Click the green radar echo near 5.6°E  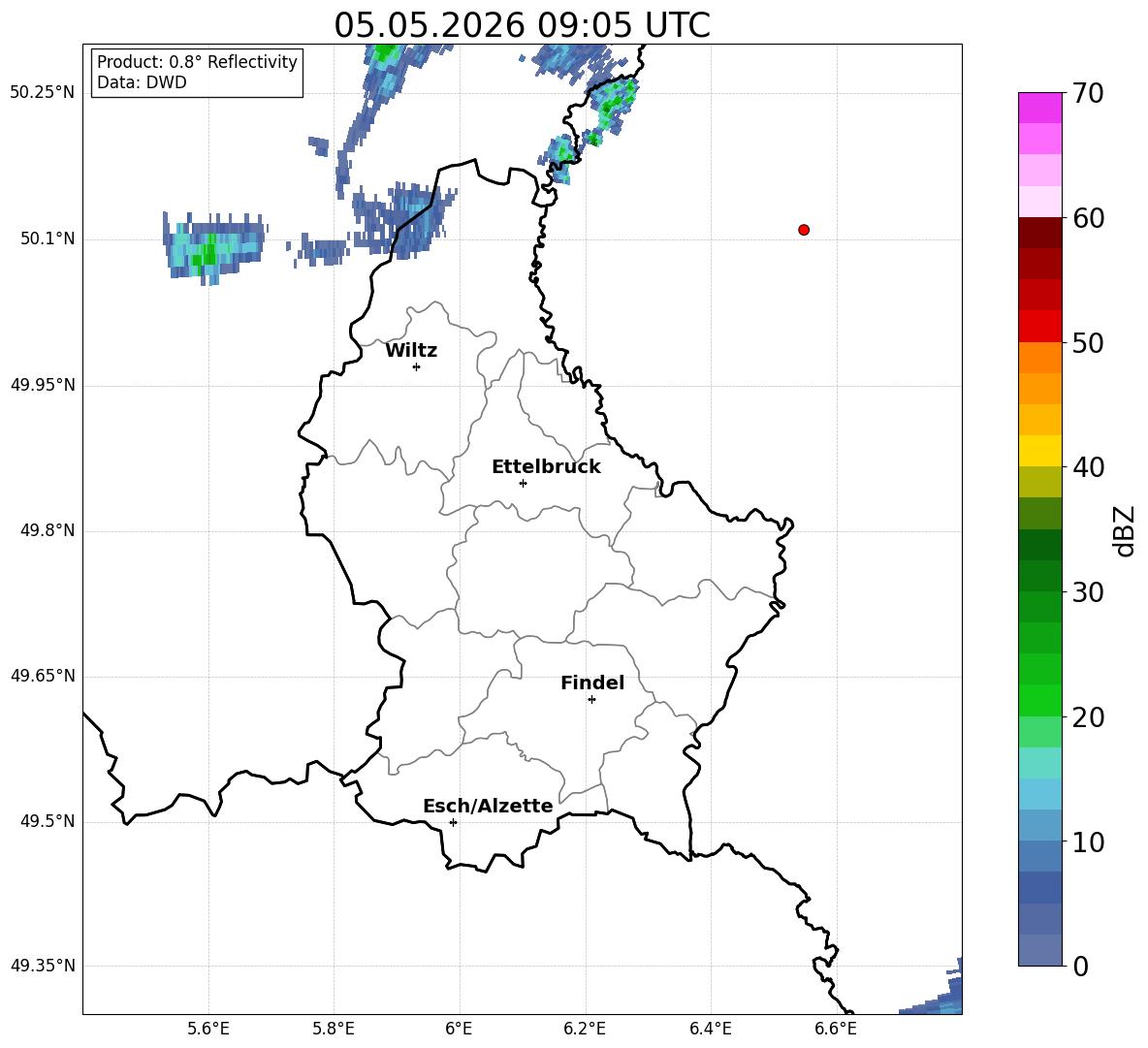coord(207,253)
